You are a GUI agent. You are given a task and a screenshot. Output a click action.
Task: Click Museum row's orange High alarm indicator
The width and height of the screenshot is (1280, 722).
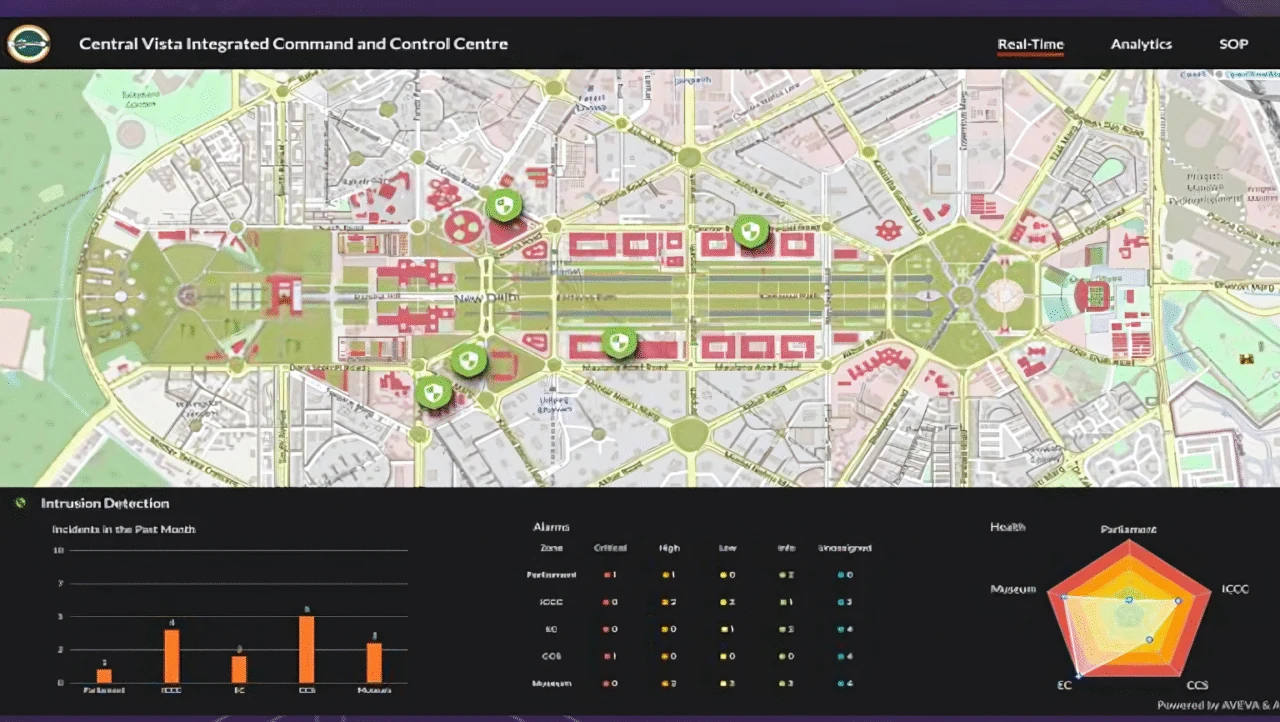point(665,683)
